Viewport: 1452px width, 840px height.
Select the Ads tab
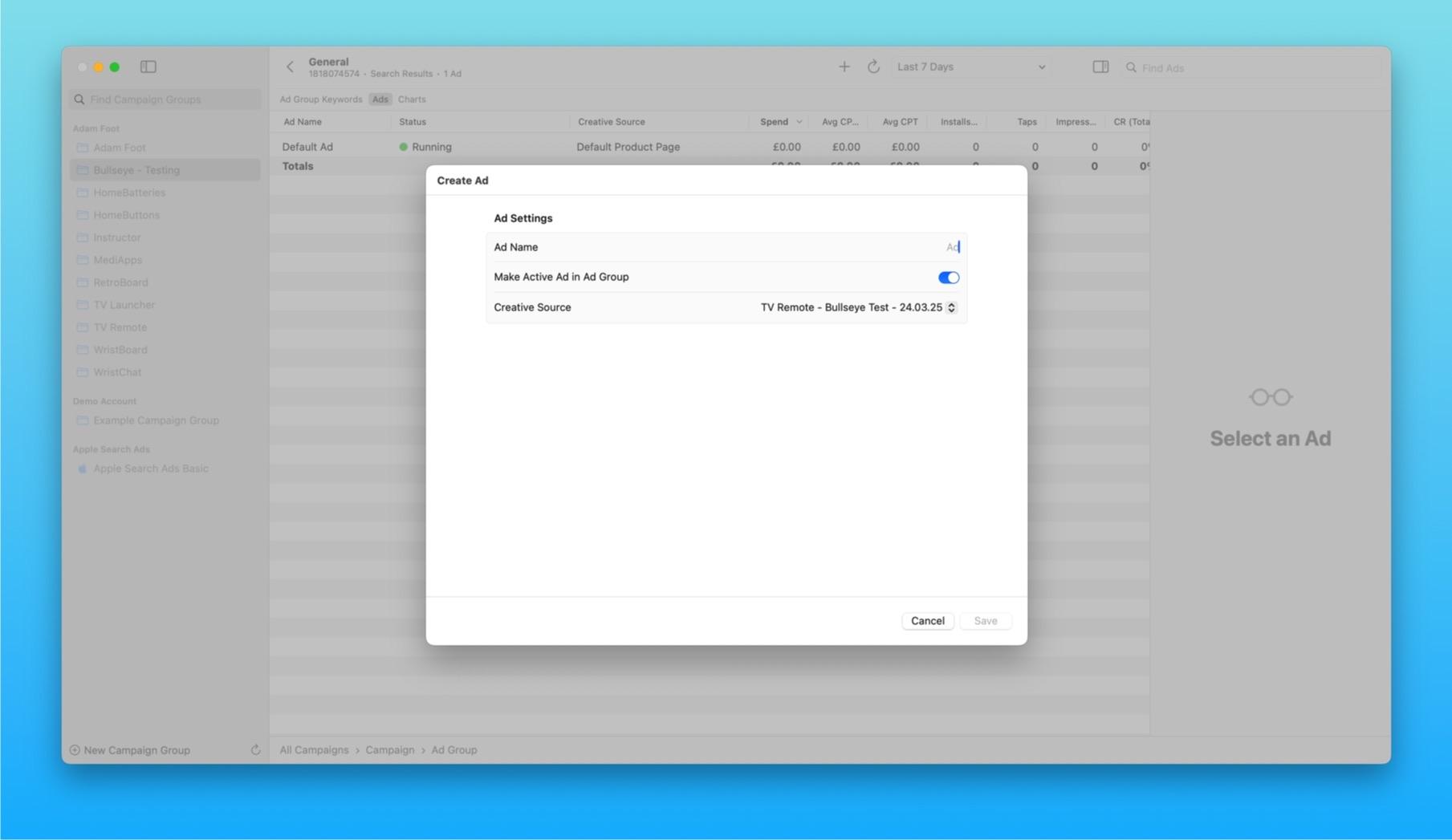tap(380, 99)
